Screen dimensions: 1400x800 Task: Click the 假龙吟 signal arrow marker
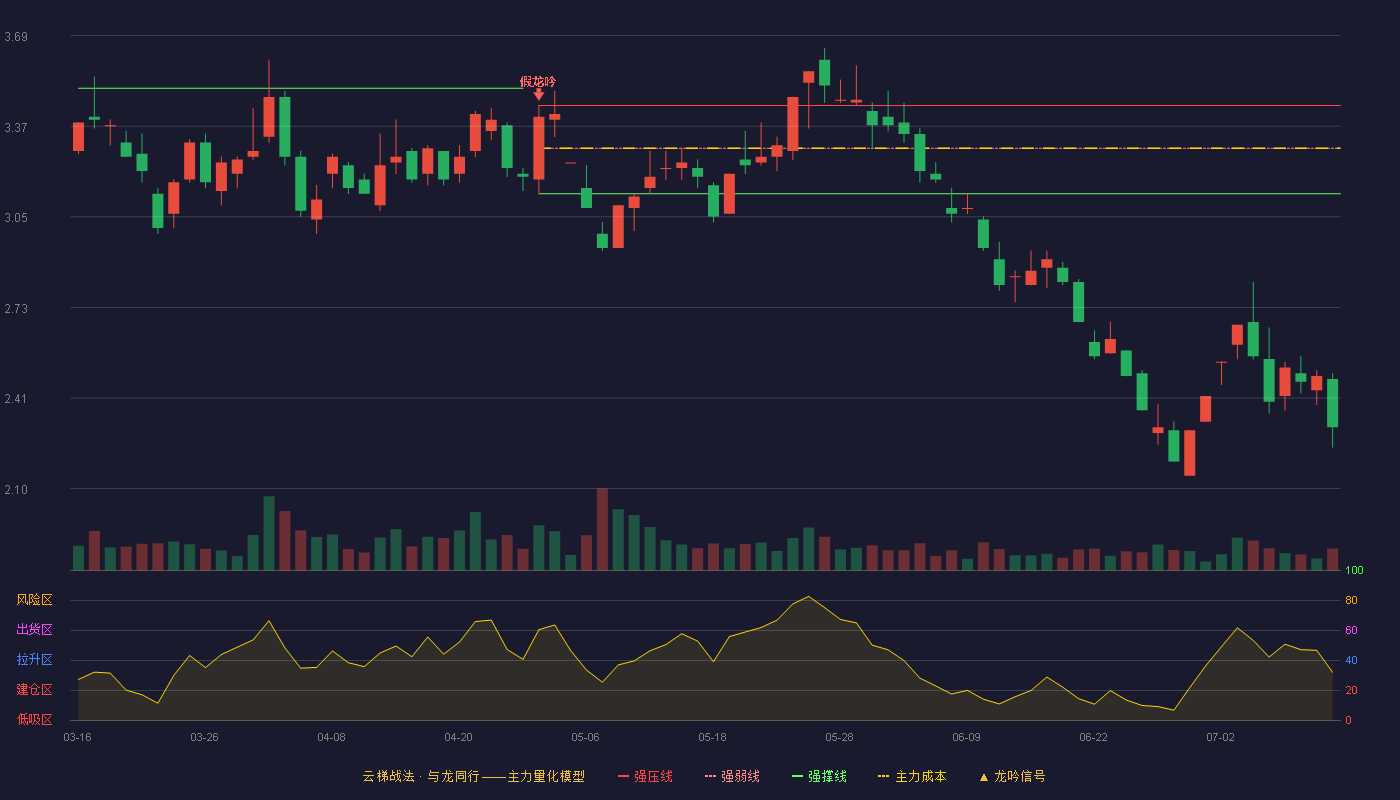[539, 95]
